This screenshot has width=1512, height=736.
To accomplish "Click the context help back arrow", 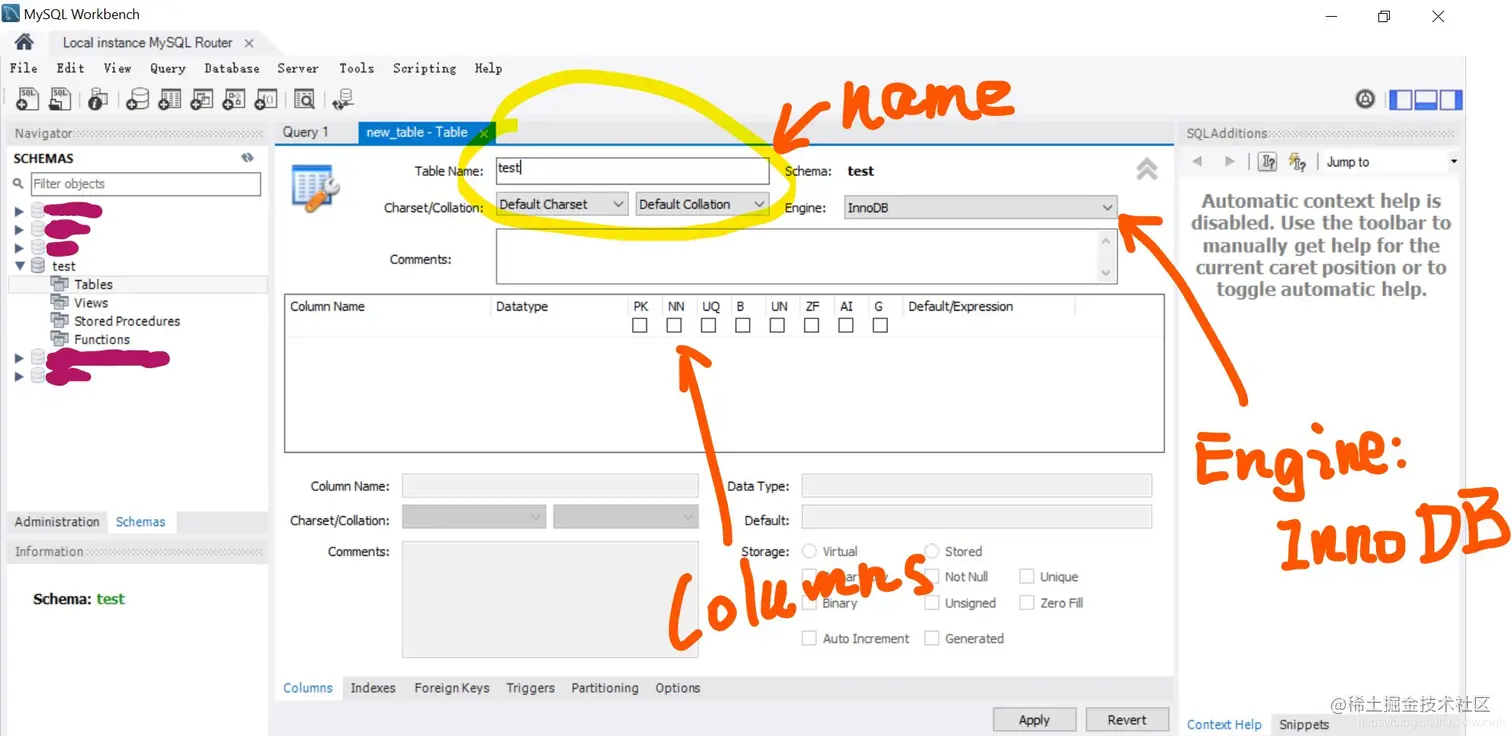I will (x=1198, y=161).
